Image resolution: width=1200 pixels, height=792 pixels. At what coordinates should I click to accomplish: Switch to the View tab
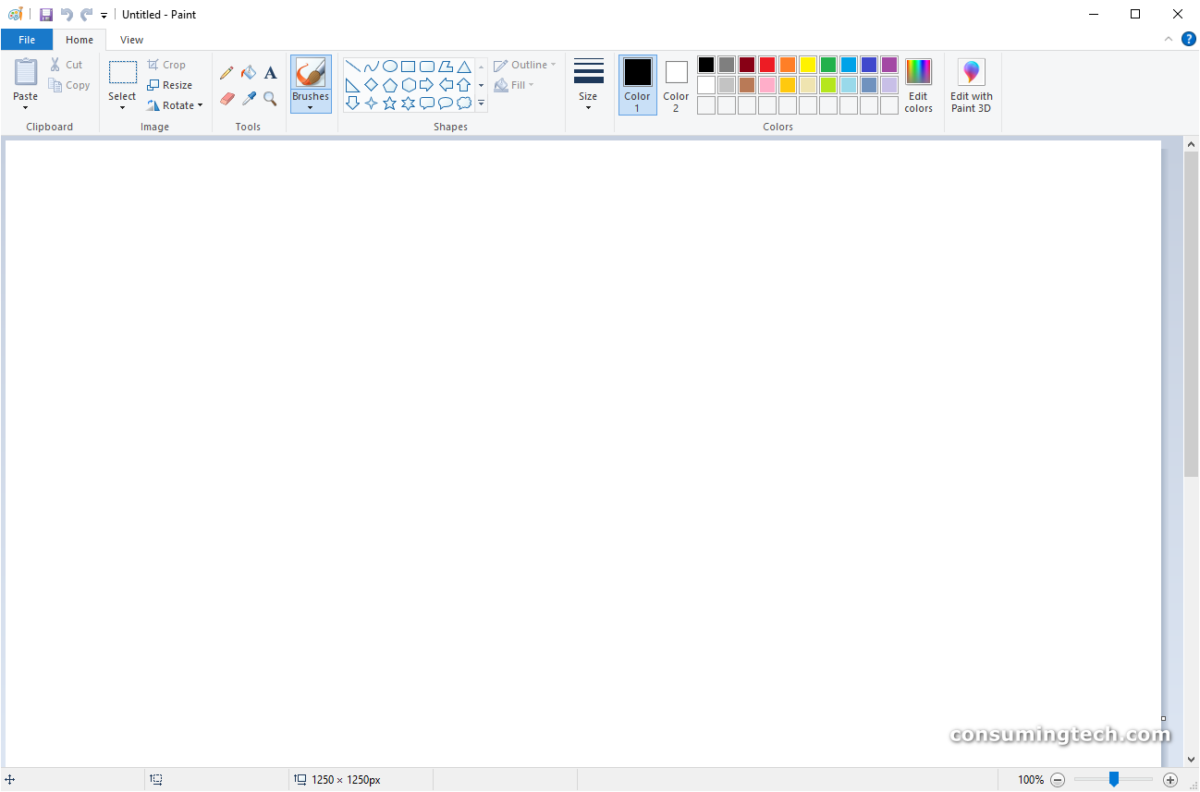pos(132,40)
